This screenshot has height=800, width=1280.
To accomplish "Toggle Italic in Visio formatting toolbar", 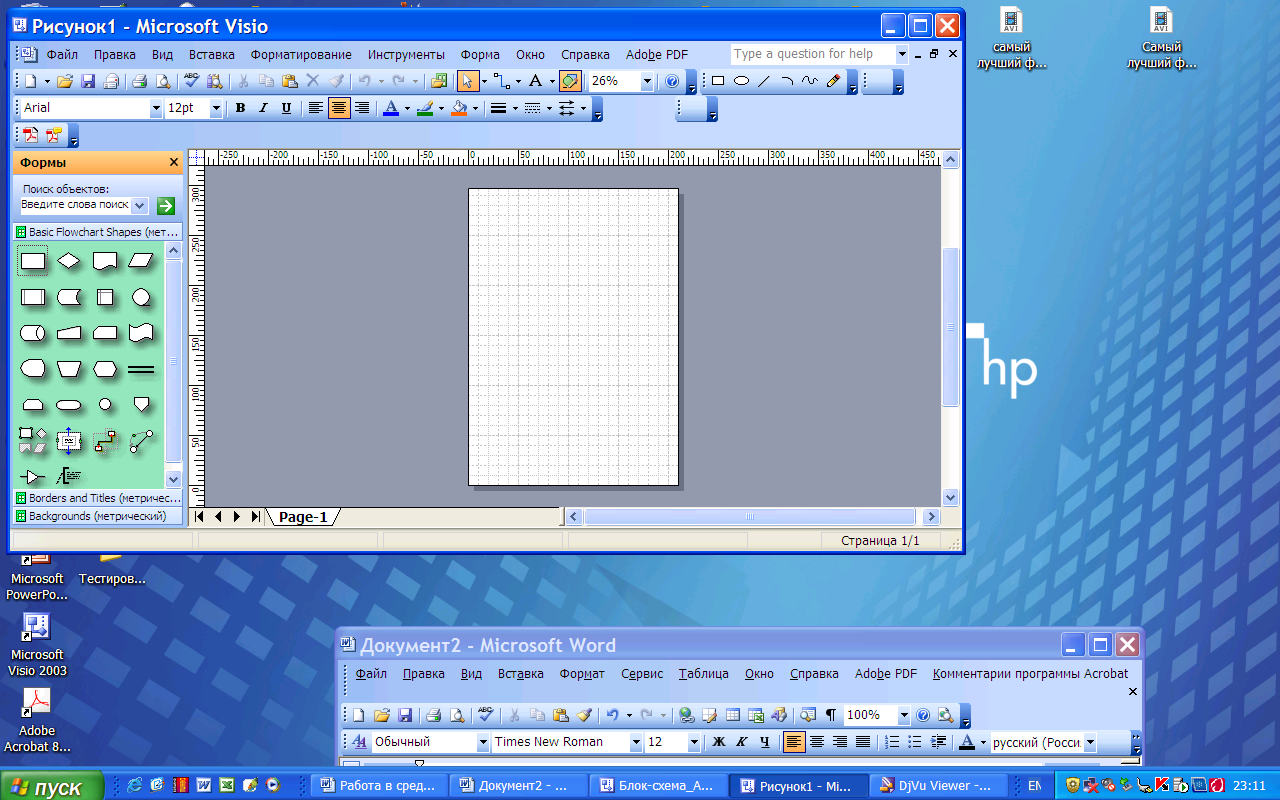I will (x=264, y=108).
